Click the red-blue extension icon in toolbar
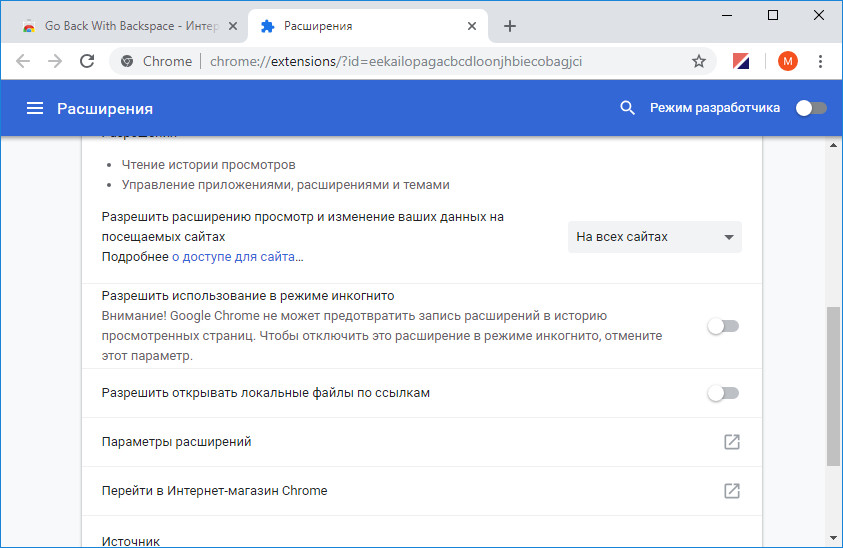The height and width of the screenshot is (548, 843). coord(742,61)
